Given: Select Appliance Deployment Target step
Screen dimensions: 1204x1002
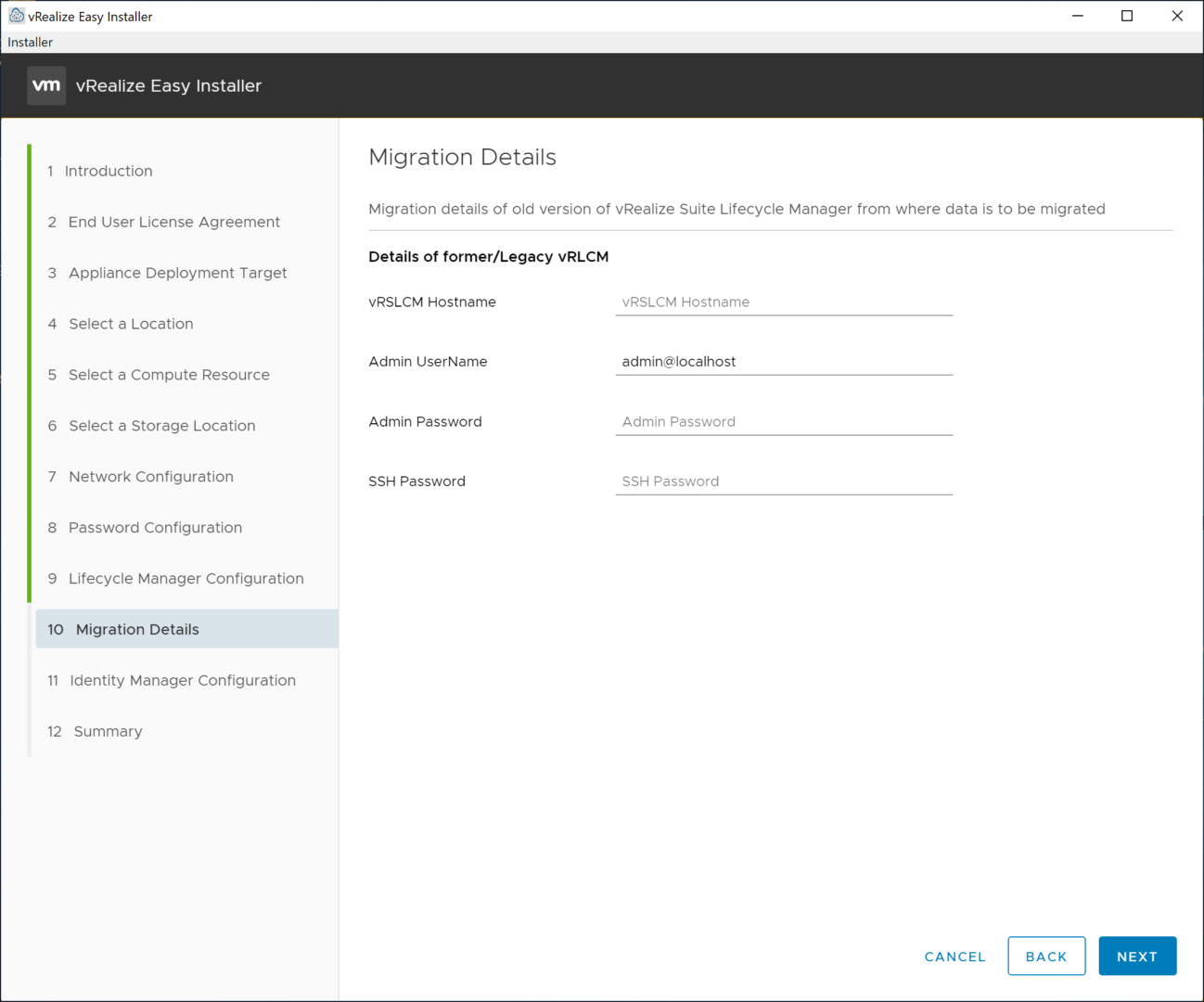Looking at the screenshot, I should point(177,273).
